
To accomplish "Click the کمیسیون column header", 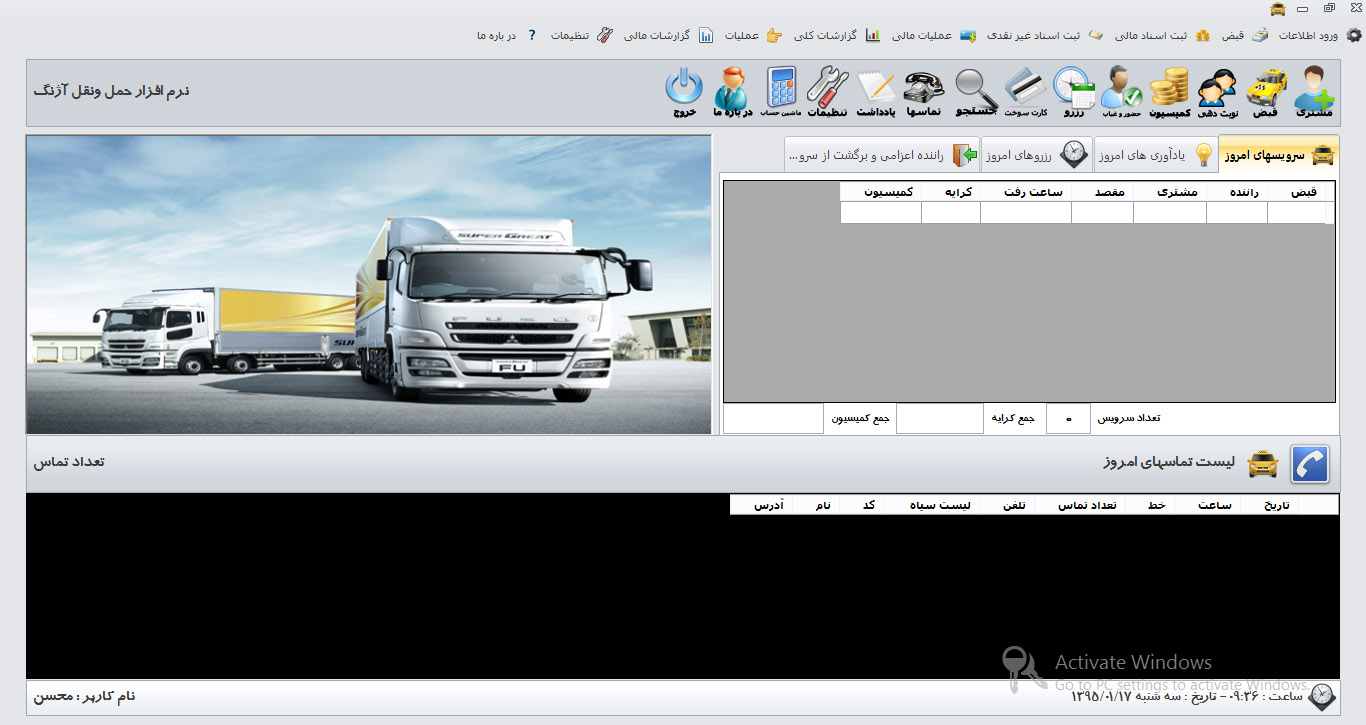I will [x=881, y=192].
